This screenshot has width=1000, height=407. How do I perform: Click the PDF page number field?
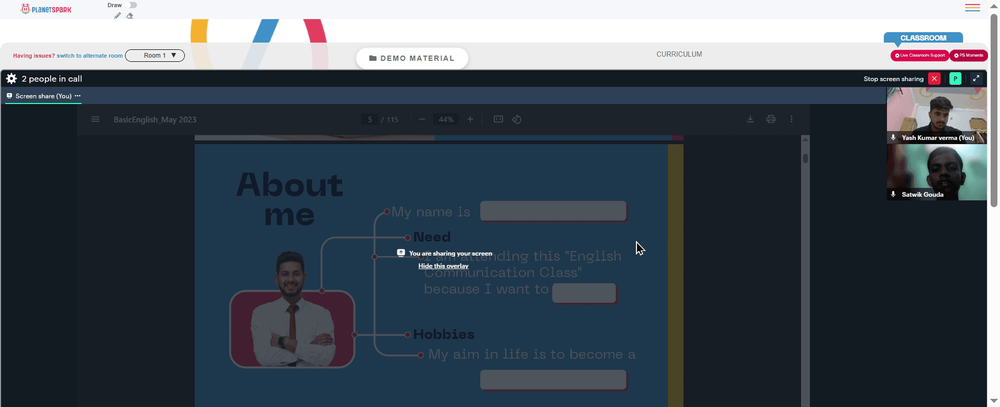pyautogui.click(x=369, y=119)
